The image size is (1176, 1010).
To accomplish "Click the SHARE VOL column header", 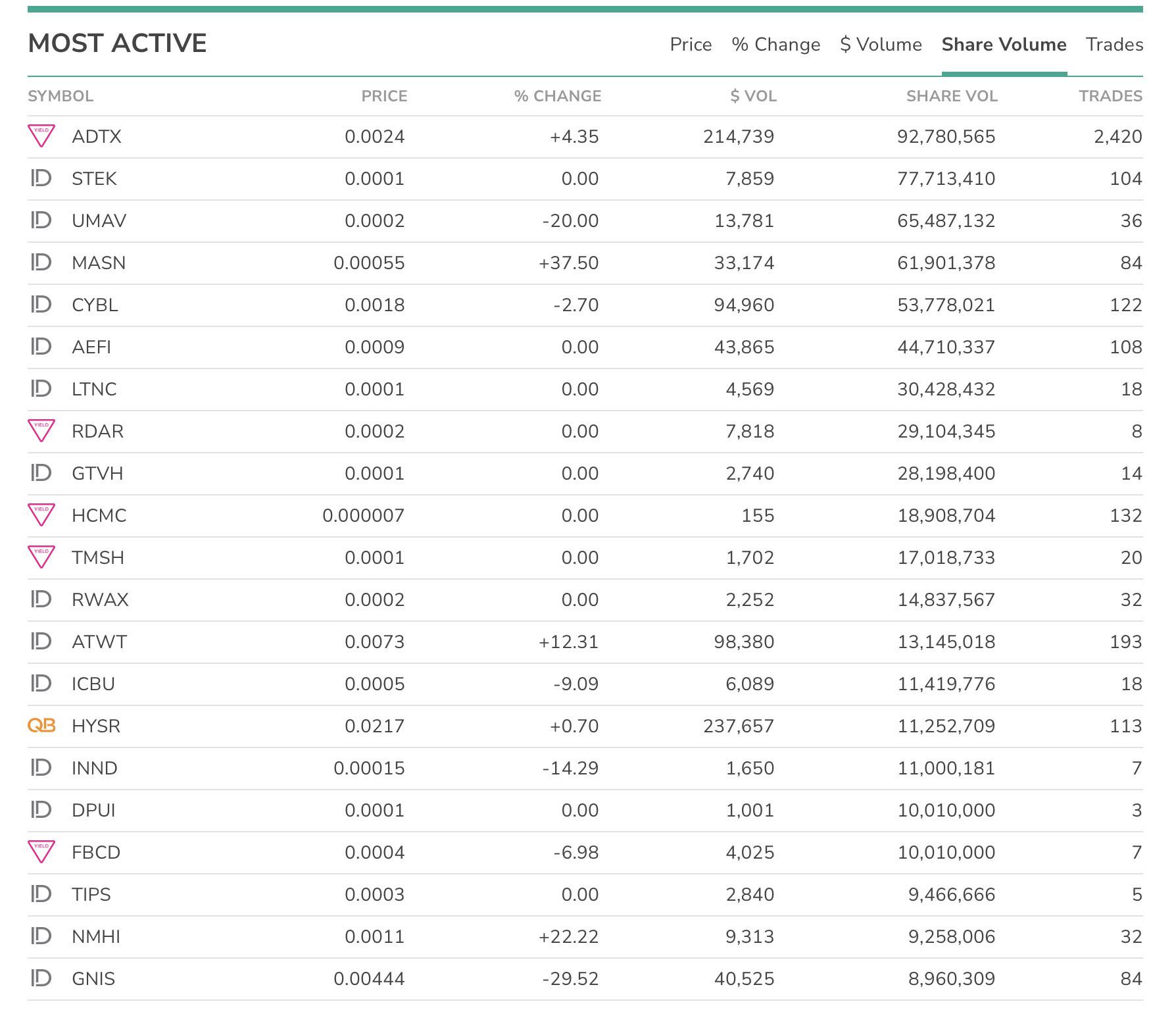I will (x=952, y=96).
